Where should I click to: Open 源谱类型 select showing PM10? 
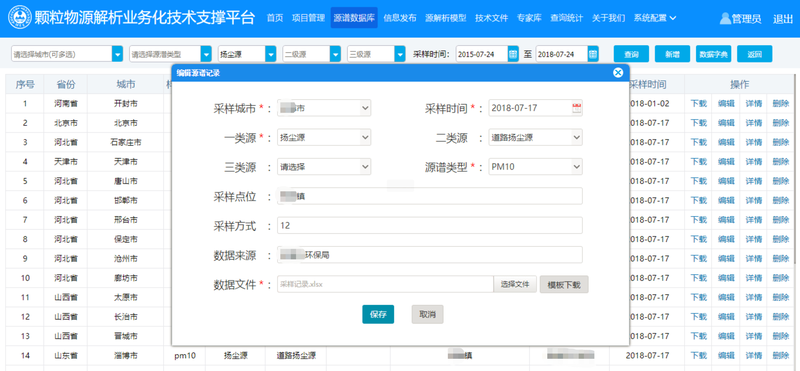tap(535, 166)
